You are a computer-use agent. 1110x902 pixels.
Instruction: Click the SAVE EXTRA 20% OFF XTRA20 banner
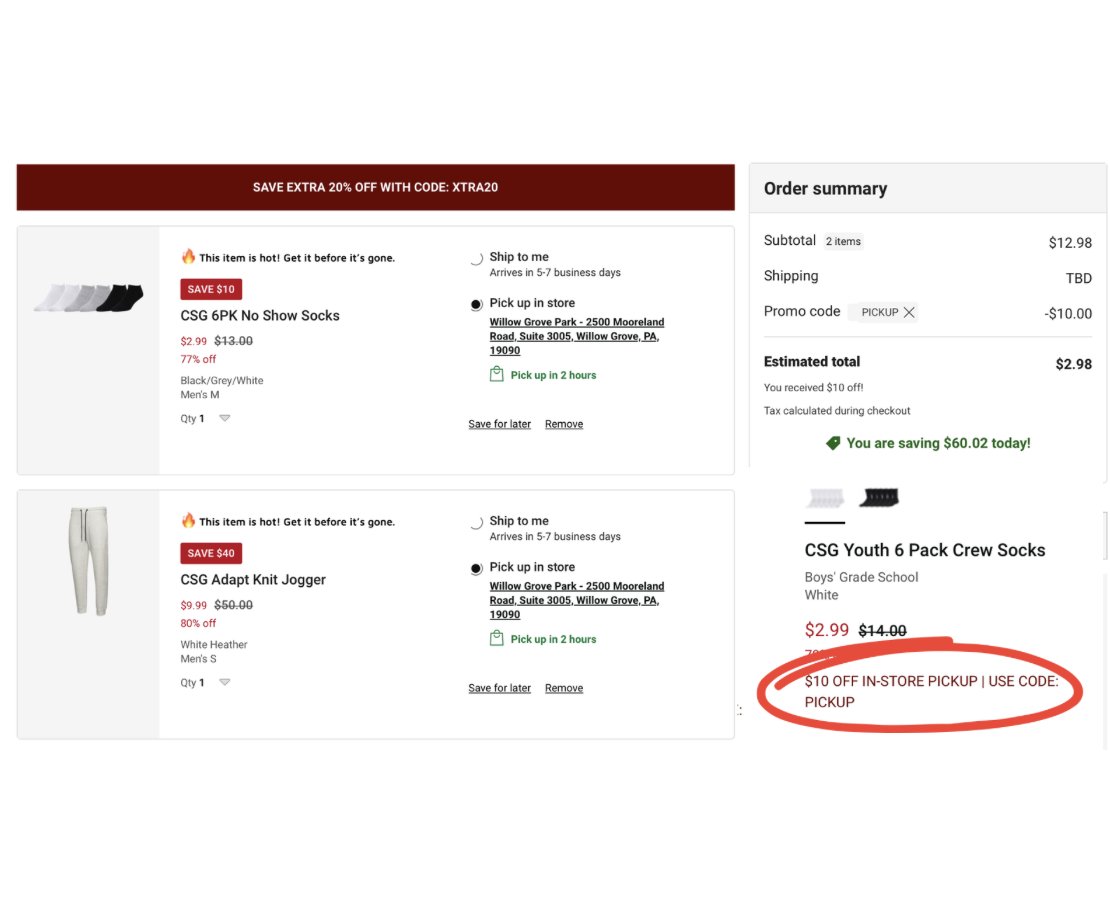375,188
